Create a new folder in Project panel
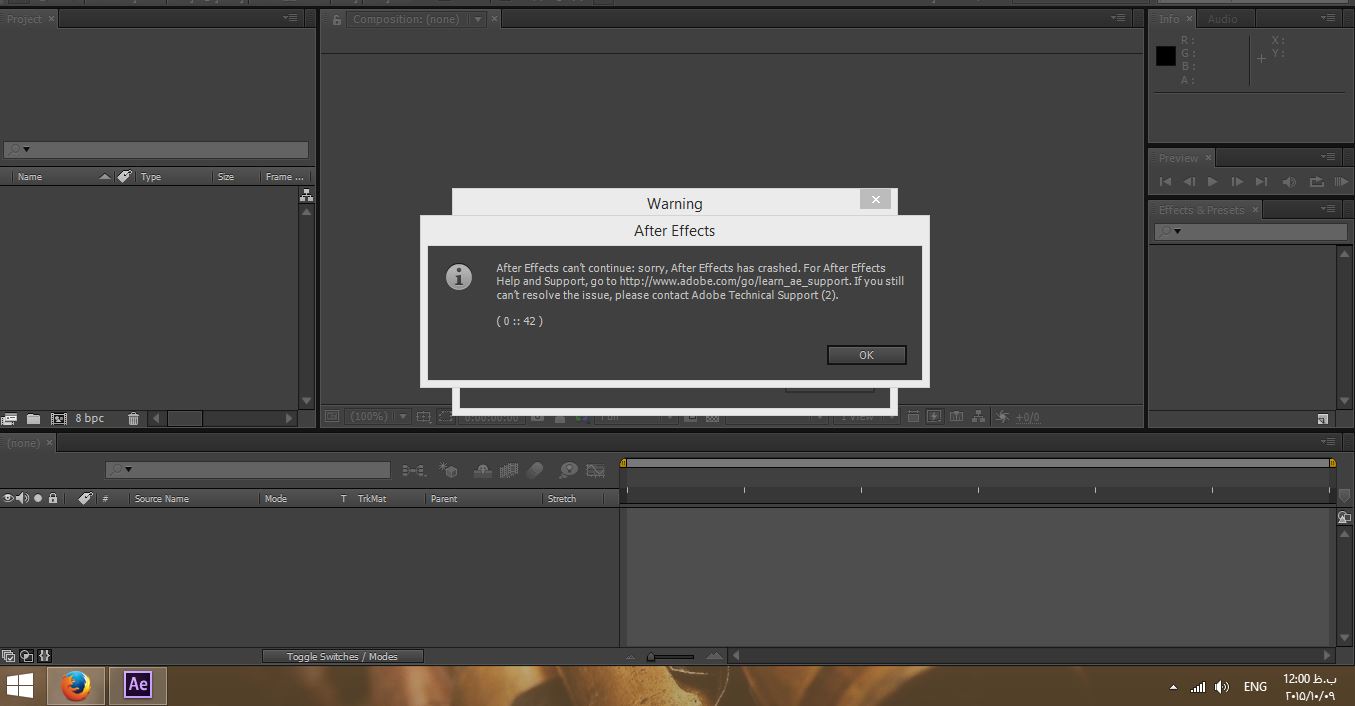This screenshot has height=706, width=1355. 33,418
